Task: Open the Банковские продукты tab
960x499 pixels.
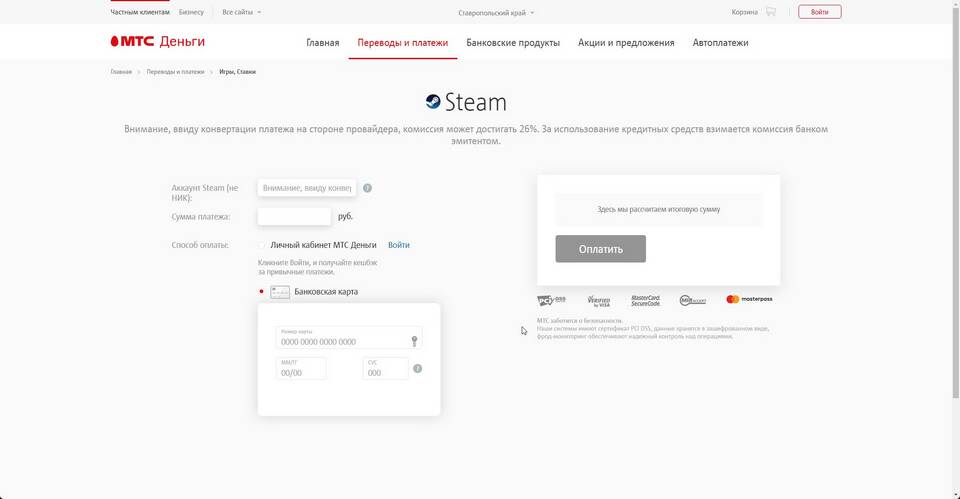Action: [x=513, y=43]
